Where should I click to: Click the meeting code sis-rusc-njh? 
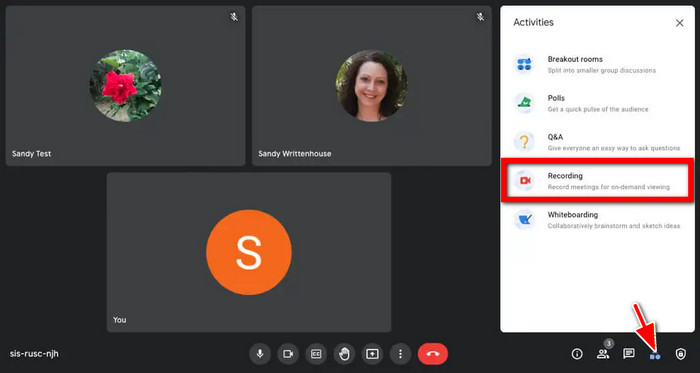coord(34,354)
